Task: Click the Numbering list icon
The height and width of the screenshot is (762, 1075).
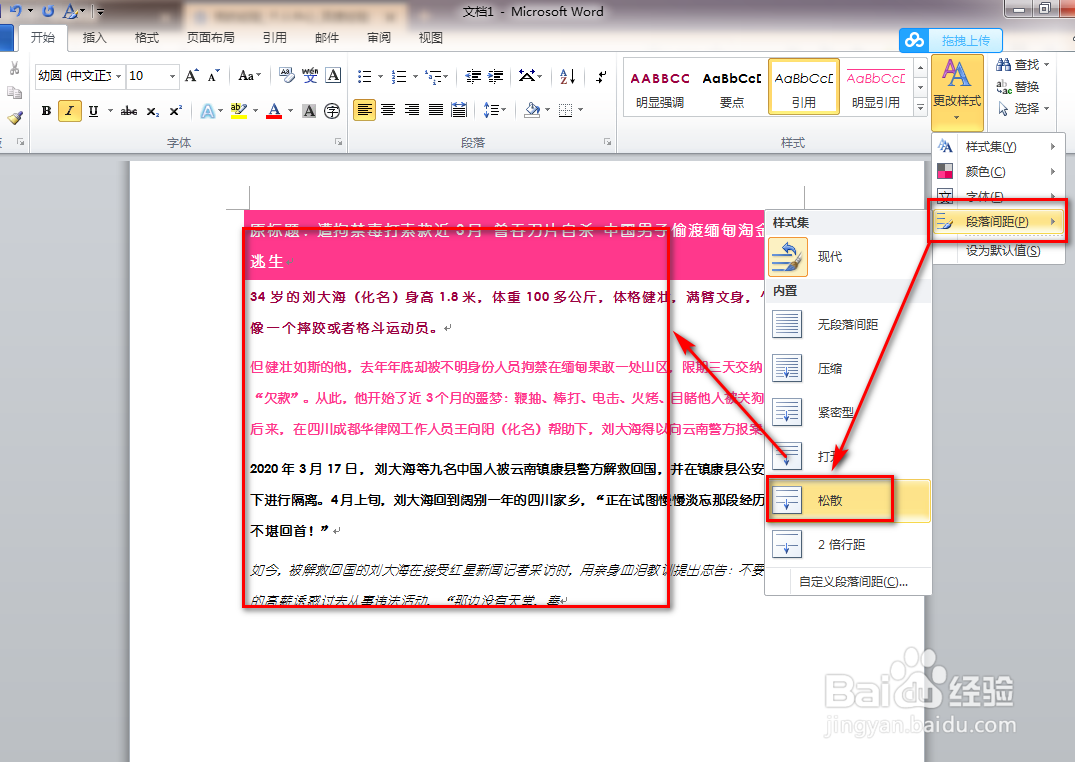Action: [x=399, y=76]
